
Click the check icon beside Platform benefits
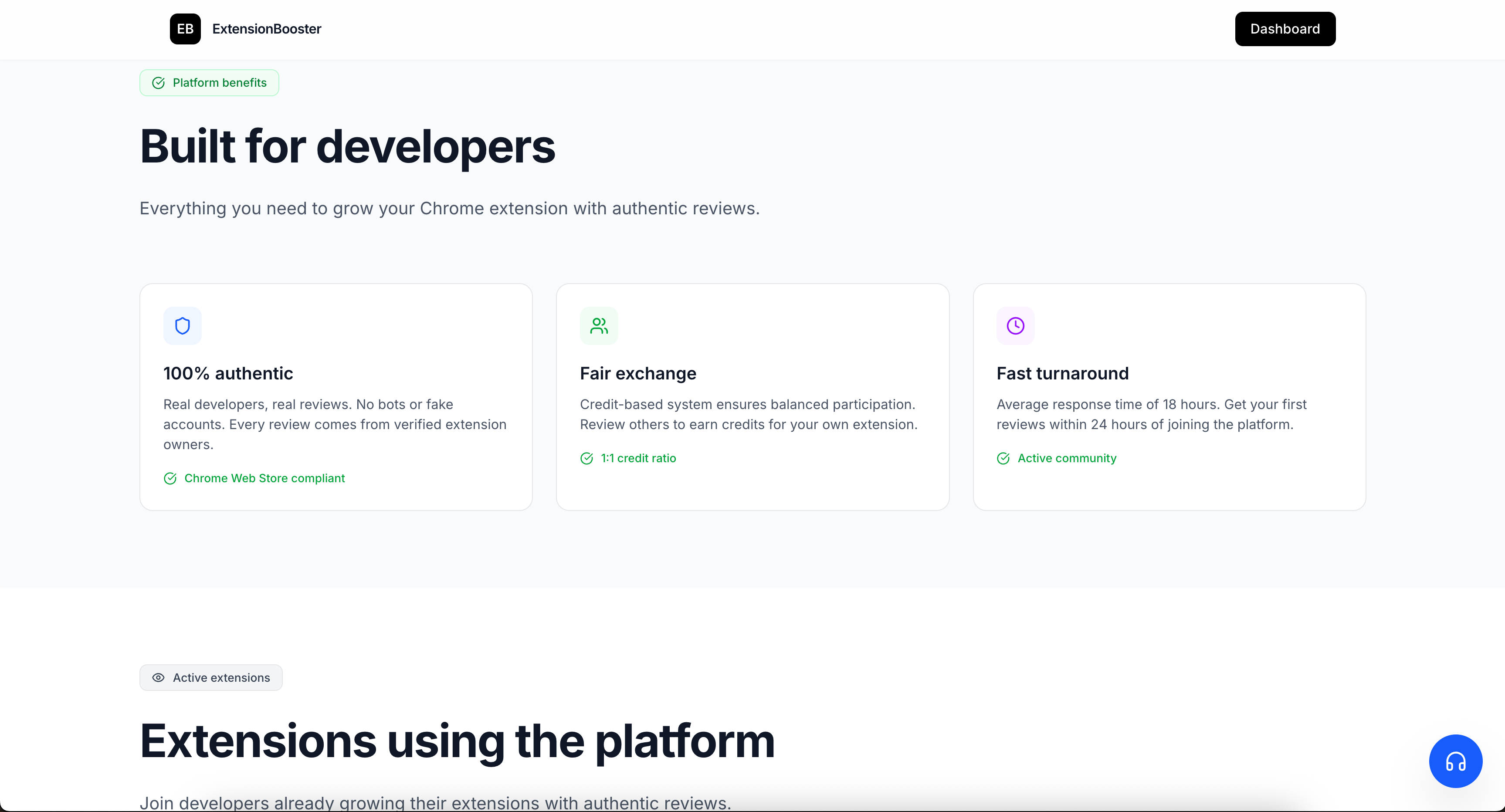tap(158, 83)
